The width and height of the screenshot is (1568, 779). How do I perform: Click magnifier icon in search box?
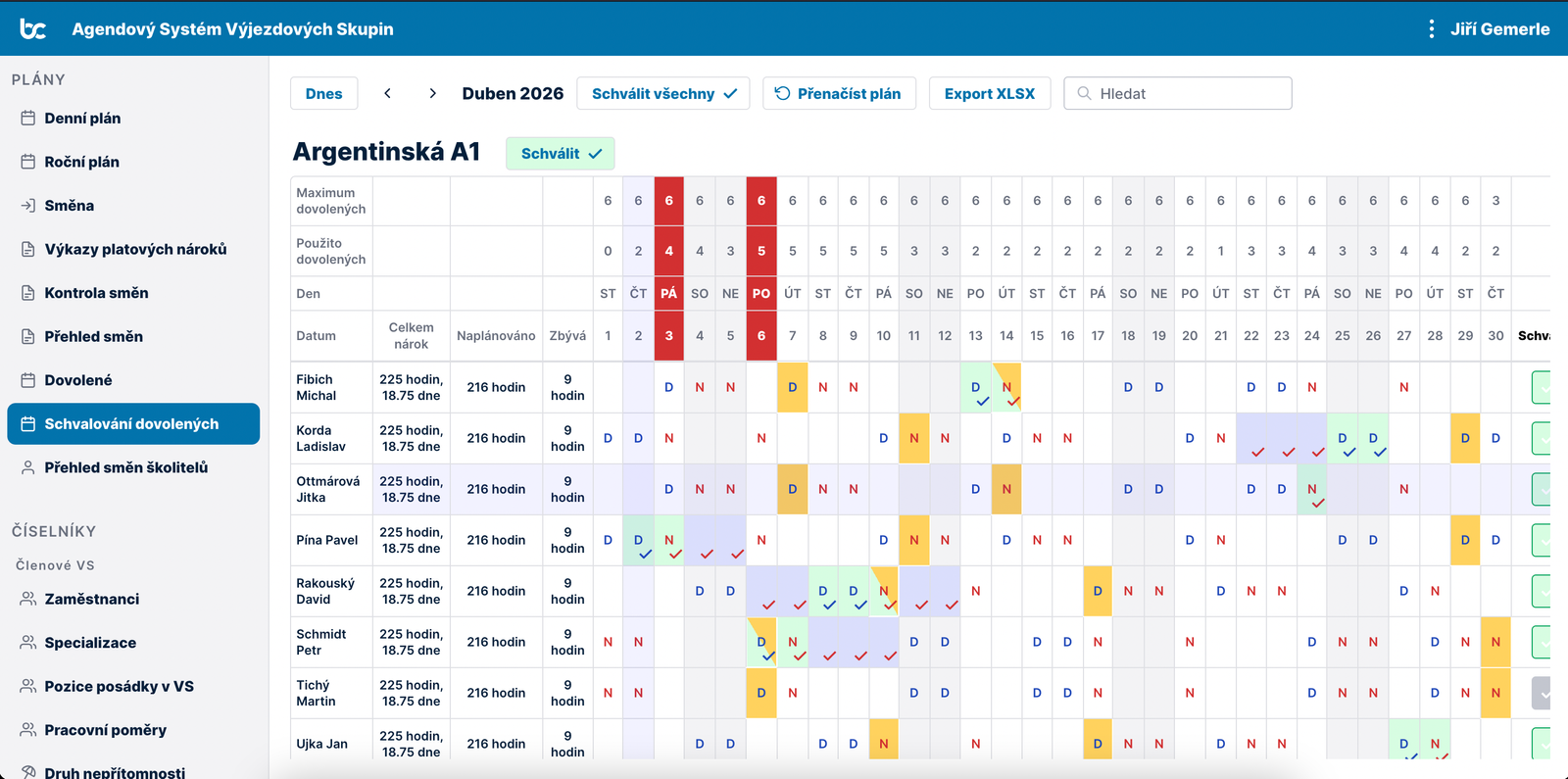pyautogui.click(x=1084, y=94)
